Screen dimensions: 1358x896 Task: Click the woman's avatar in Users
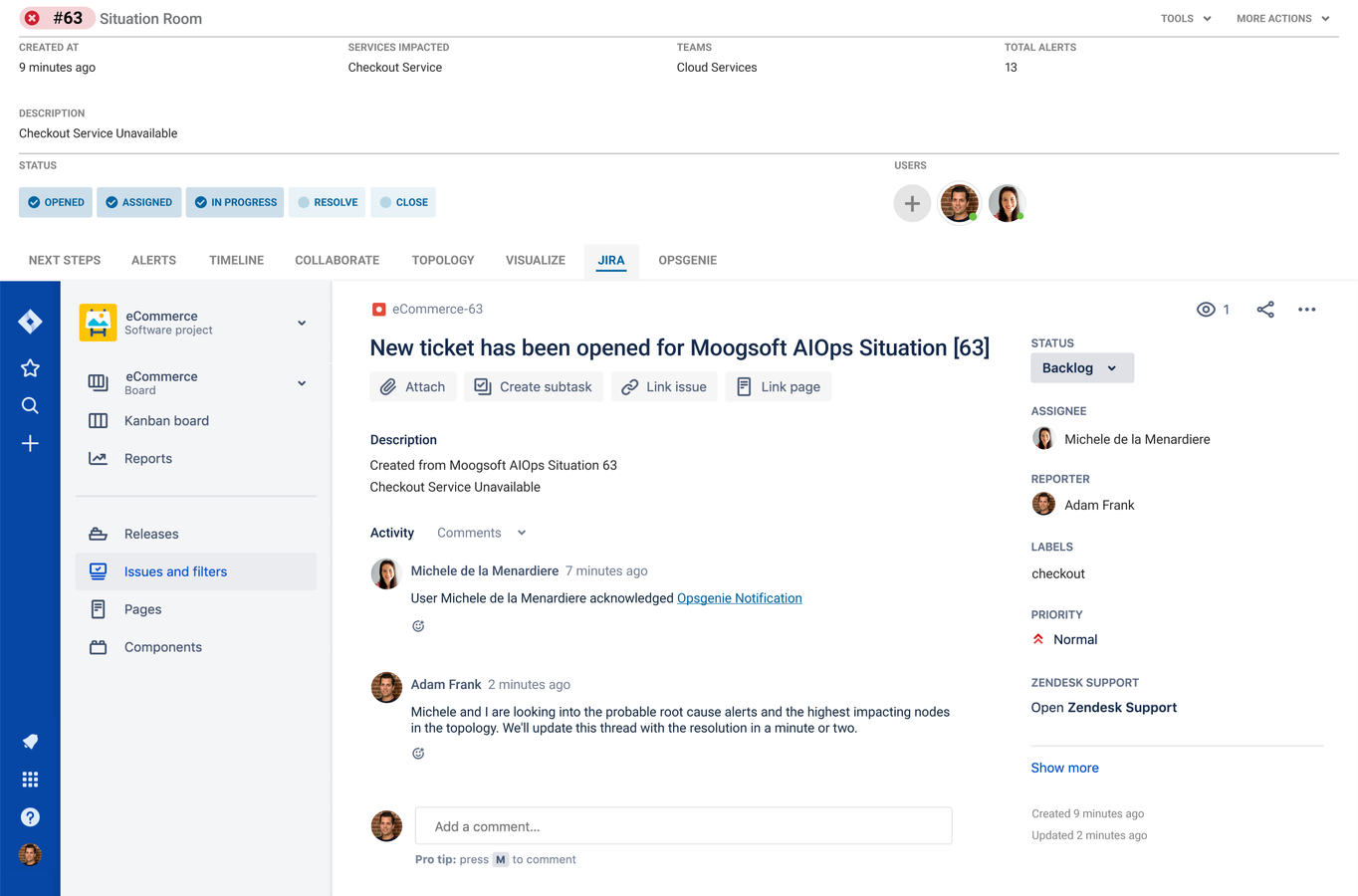[1007, 203]
